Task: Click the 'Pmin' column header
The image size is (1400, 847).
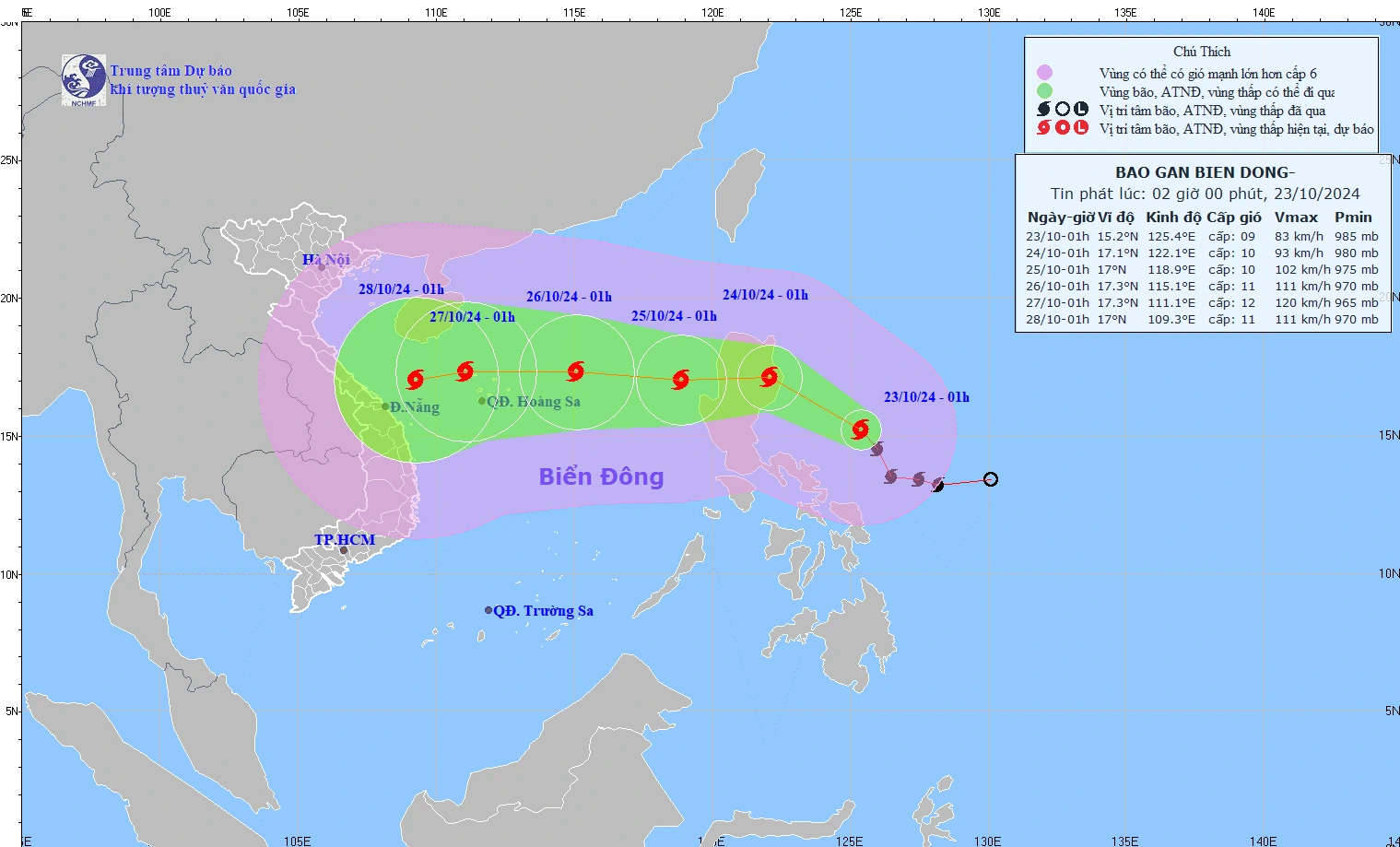Action: pos(1353,218)
